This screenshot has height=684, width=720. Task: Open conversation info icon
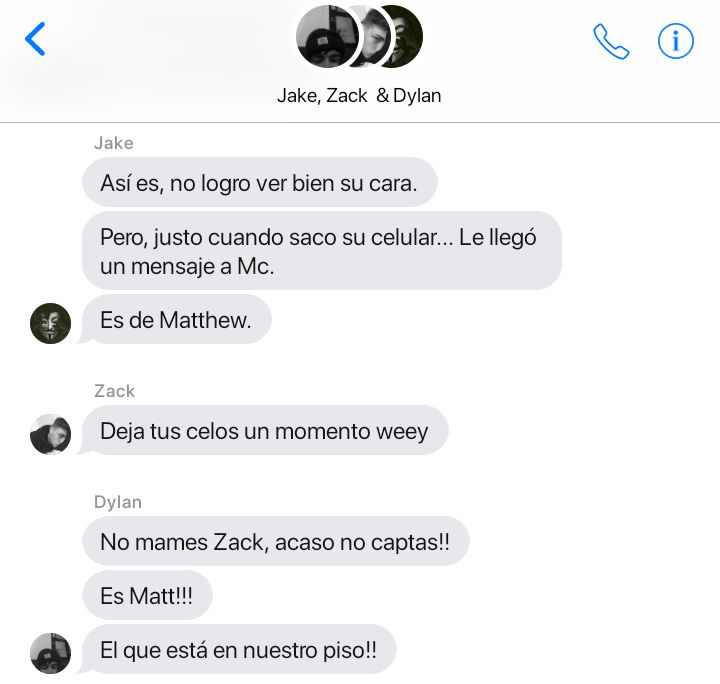click(675, 41)
